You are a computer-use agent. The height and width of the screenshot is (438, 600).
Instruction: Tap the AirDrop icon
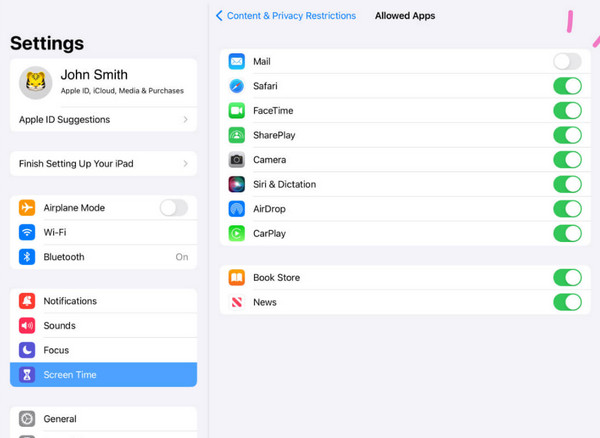236,209
